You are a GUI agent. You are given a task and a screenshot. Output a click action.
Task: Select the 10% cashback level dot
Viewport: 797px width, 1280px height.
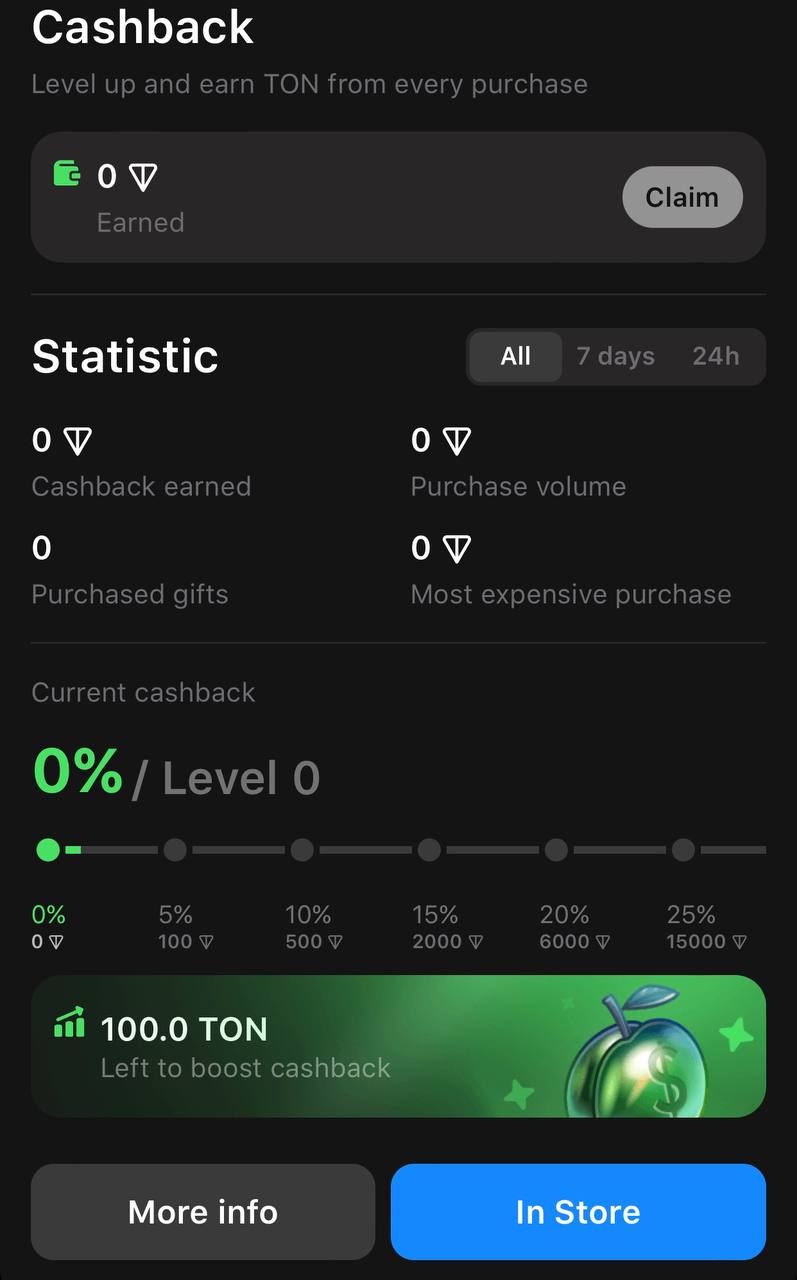(x=302, y=850)
